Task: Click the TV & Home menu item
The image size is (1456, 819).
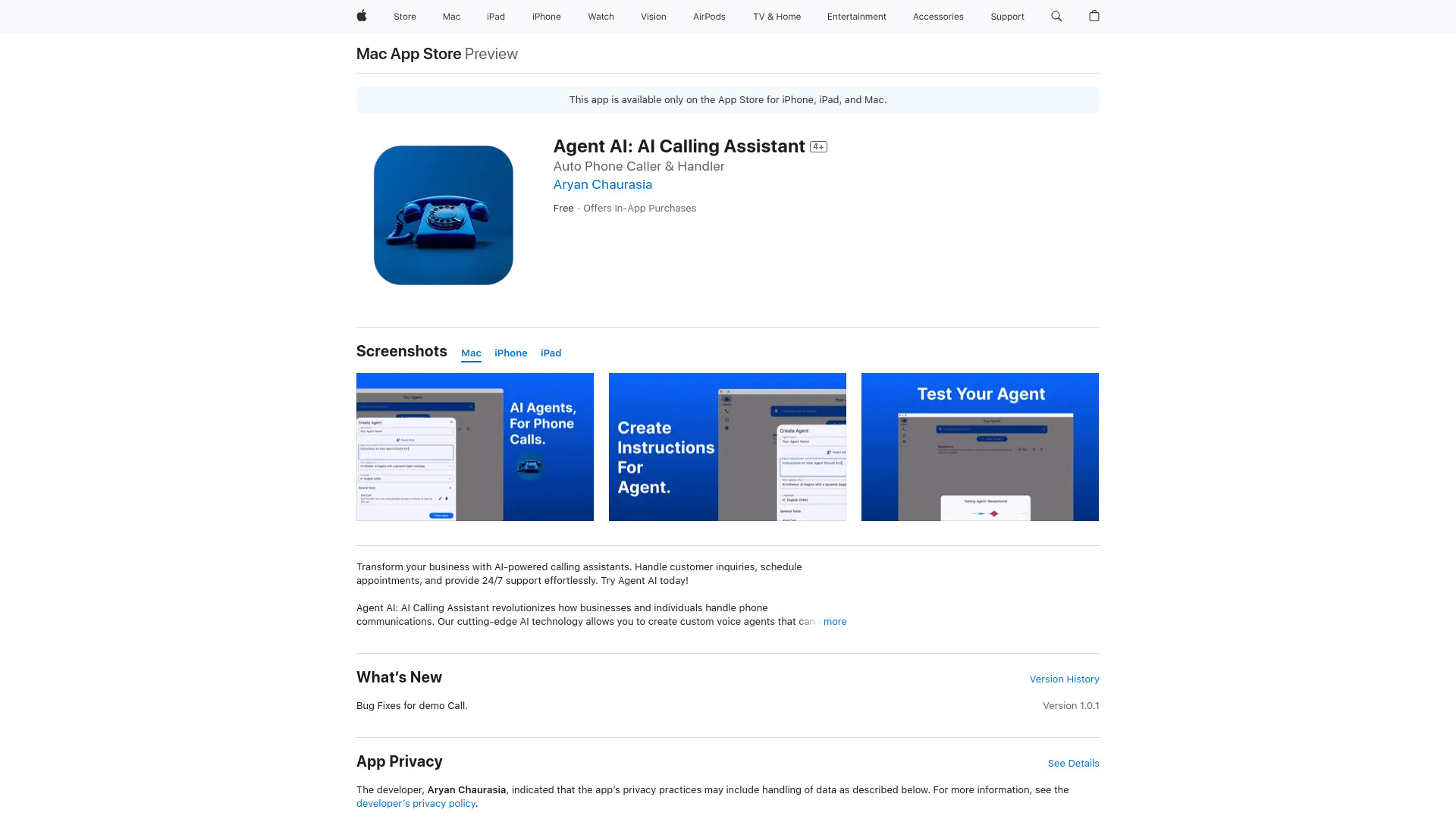Action: 777,17
